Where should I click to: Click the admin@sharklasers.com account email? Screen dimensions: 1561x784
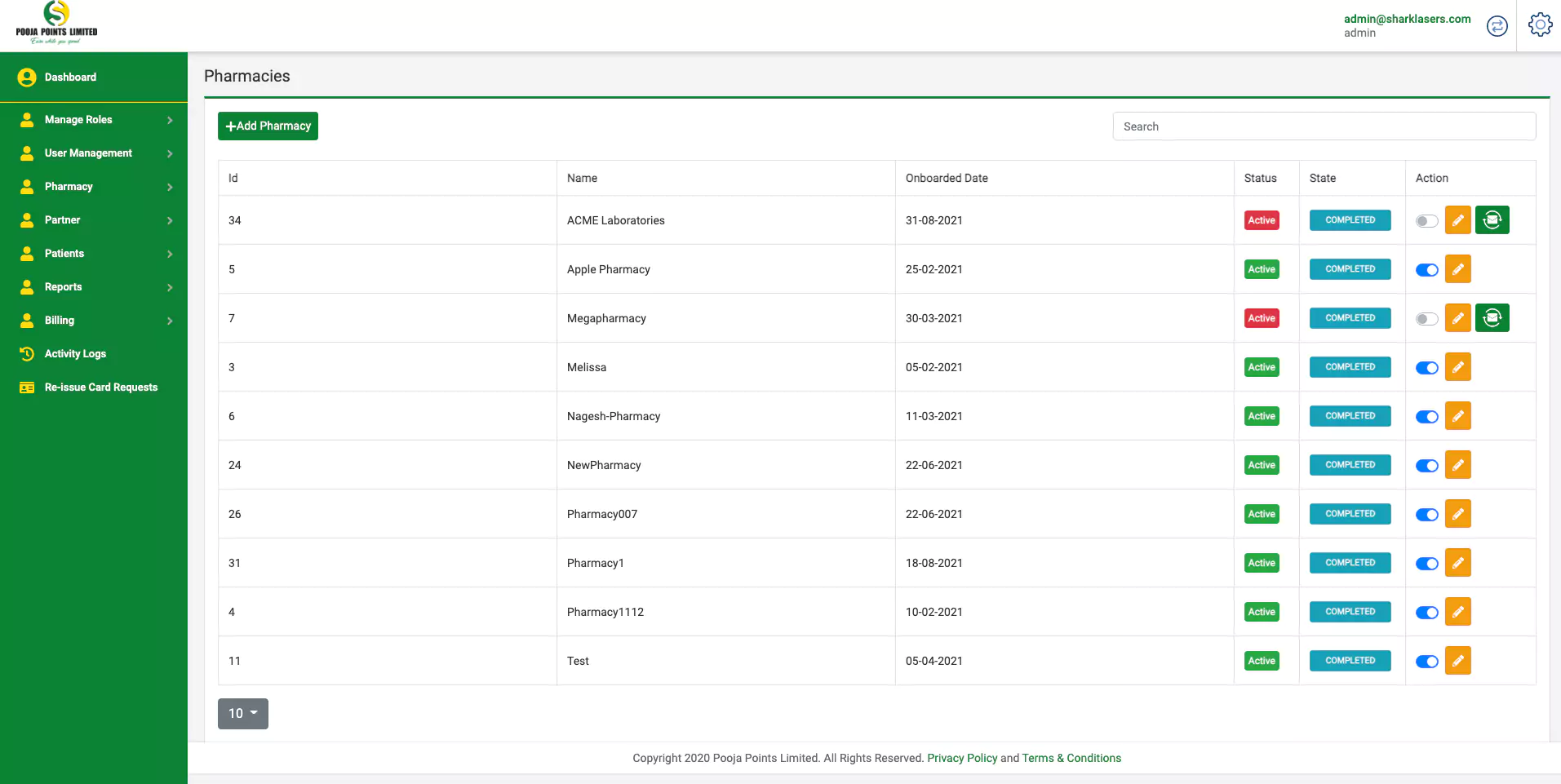pos(1407,19)
